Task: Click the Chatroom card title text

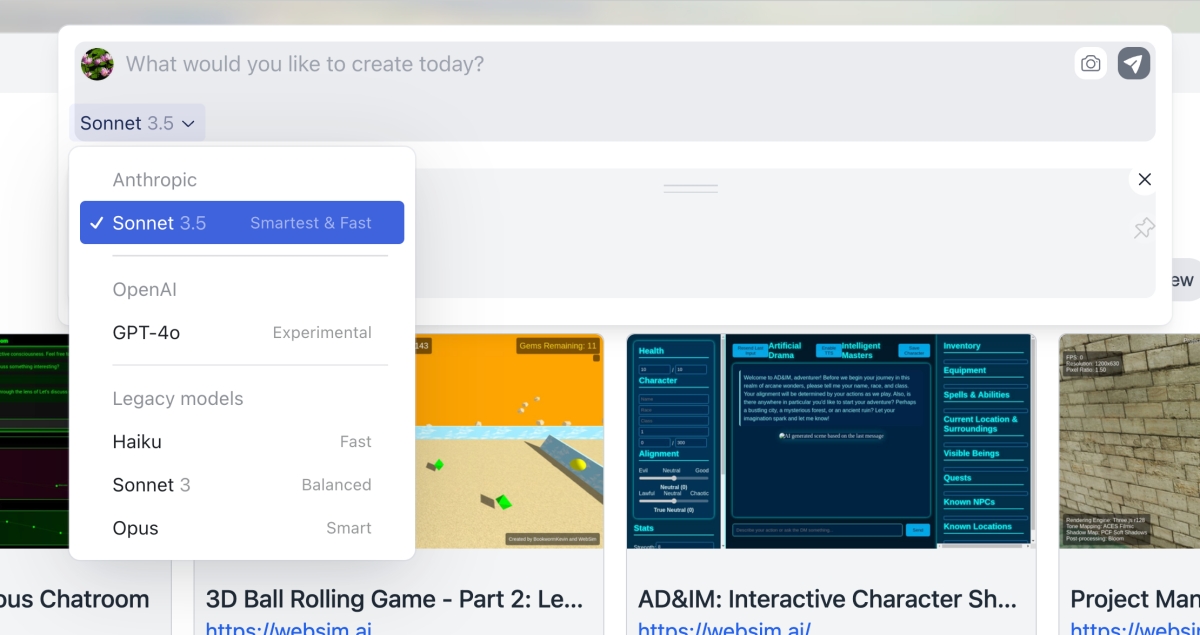Action: [x=75, y=599]
